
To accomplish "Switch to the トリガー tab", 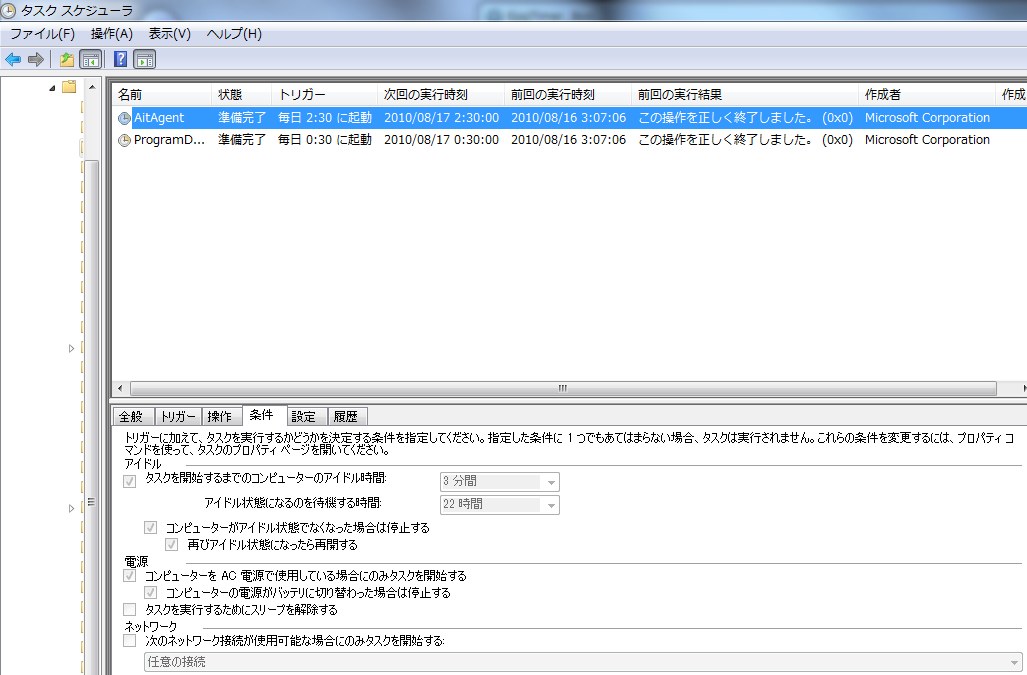I will pos(178,417).
